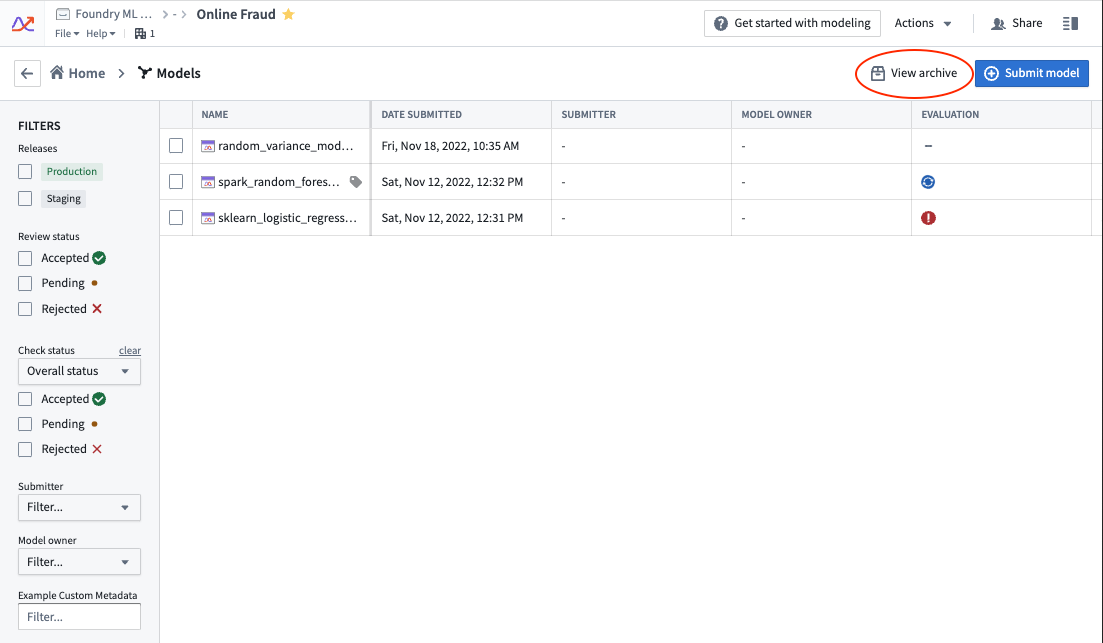Click the Example Custom Metadata filter field
Image resolution: width=1103 pixels, height=643 pixels.
[79, 617]
